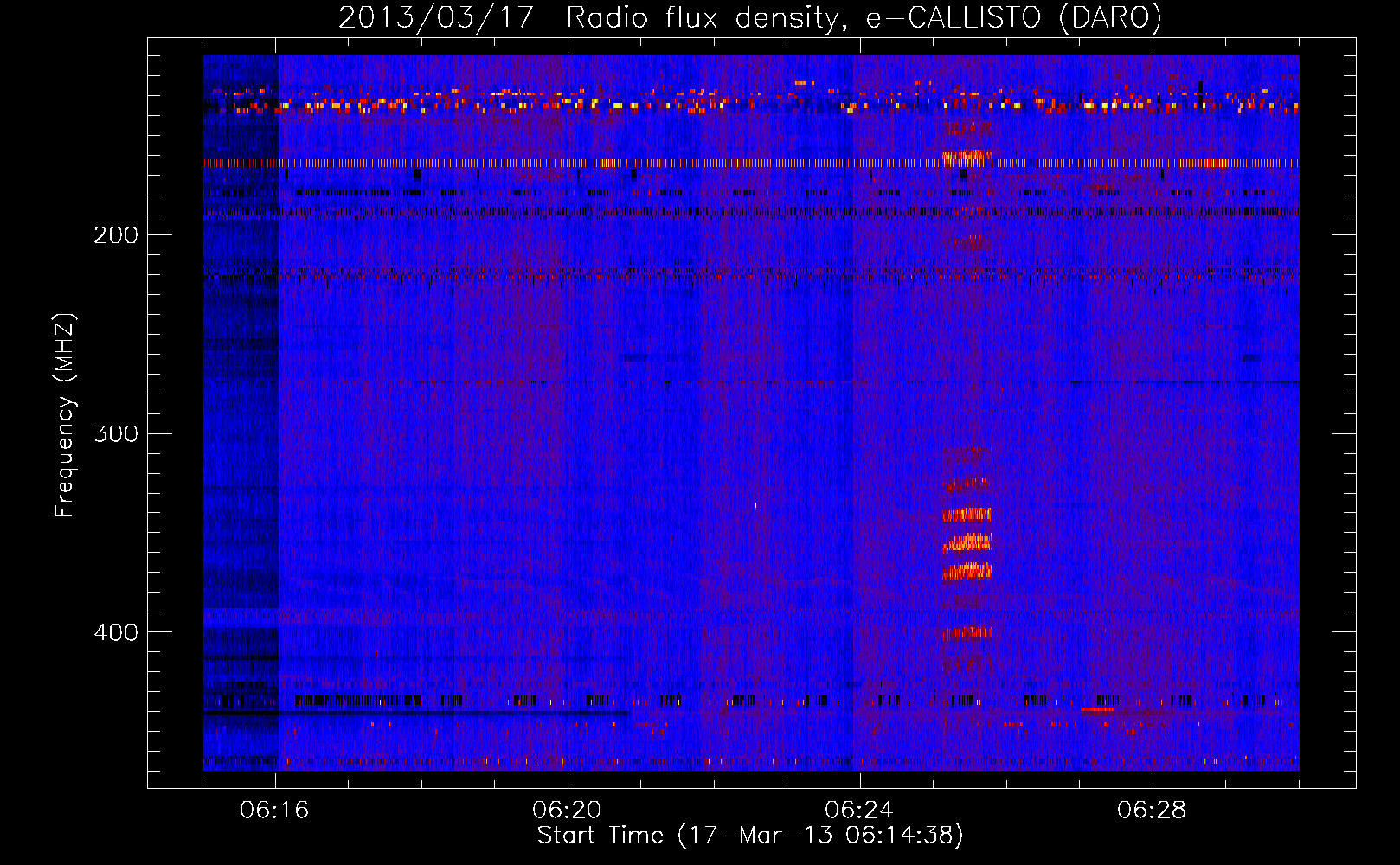Click the "Start Time (17-Mar-13 06:14:38)" label
This screenshot has width=1400, height=865.
[750, 836]
